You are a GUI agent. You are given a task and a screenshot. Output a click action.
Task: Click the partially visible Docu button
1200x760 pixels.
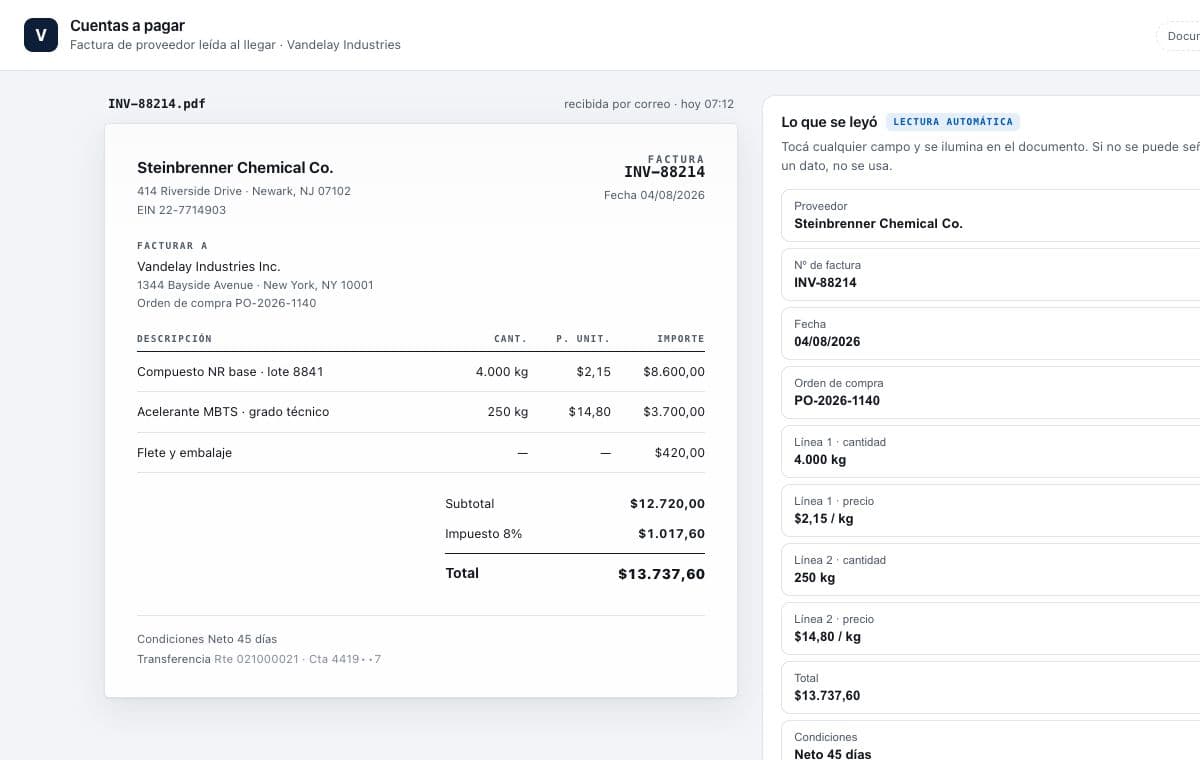pos(1179,36)
